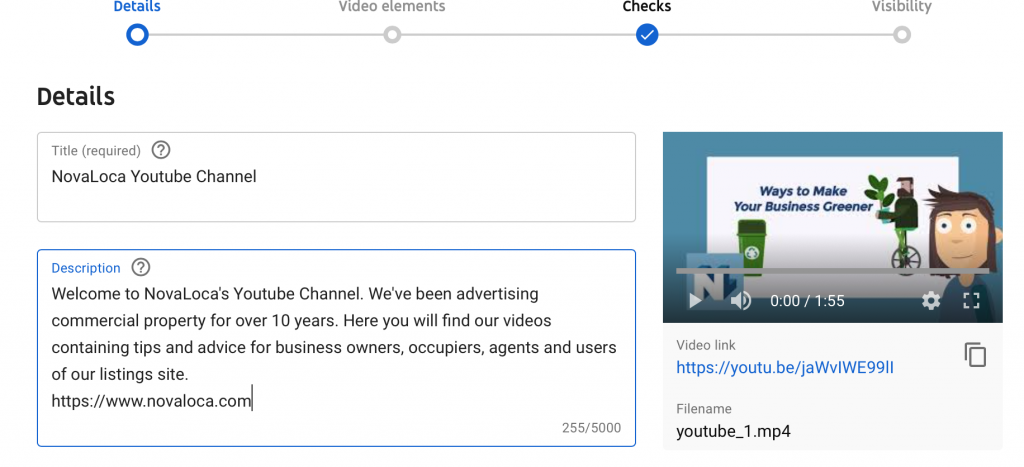Click the Title input field
The width and height of the screenshot is (1024, 467).
tap(336, 177)
